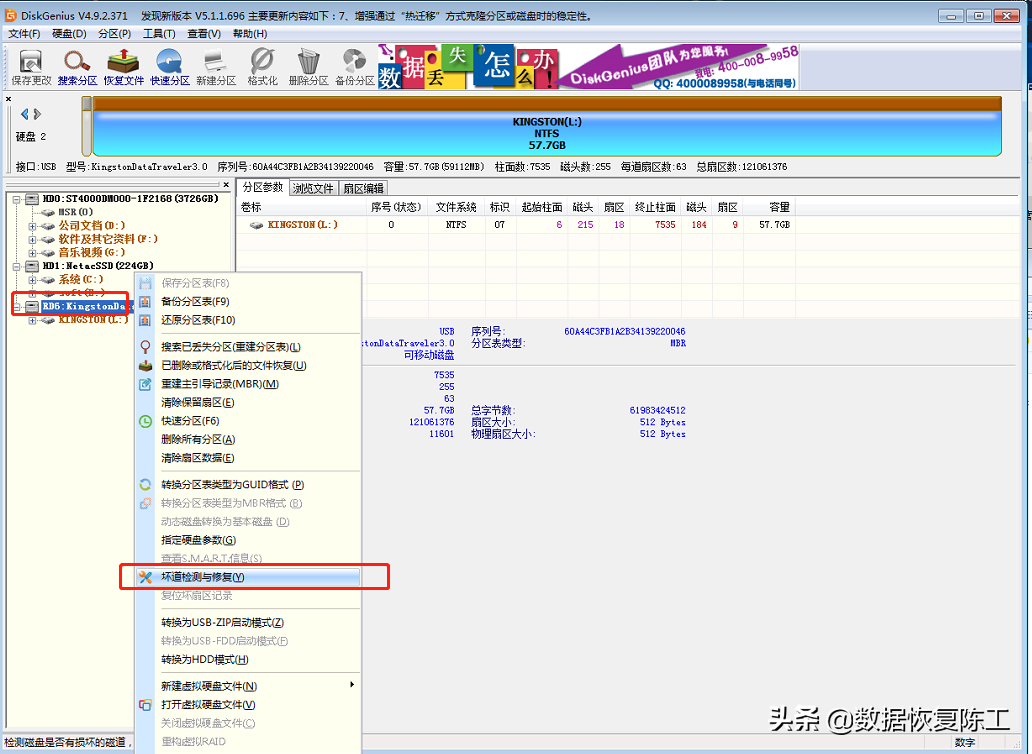Choose 坏道检测与修复(Y) from context menu
This screenshot has height=754, width=1032.
point(249,577)
